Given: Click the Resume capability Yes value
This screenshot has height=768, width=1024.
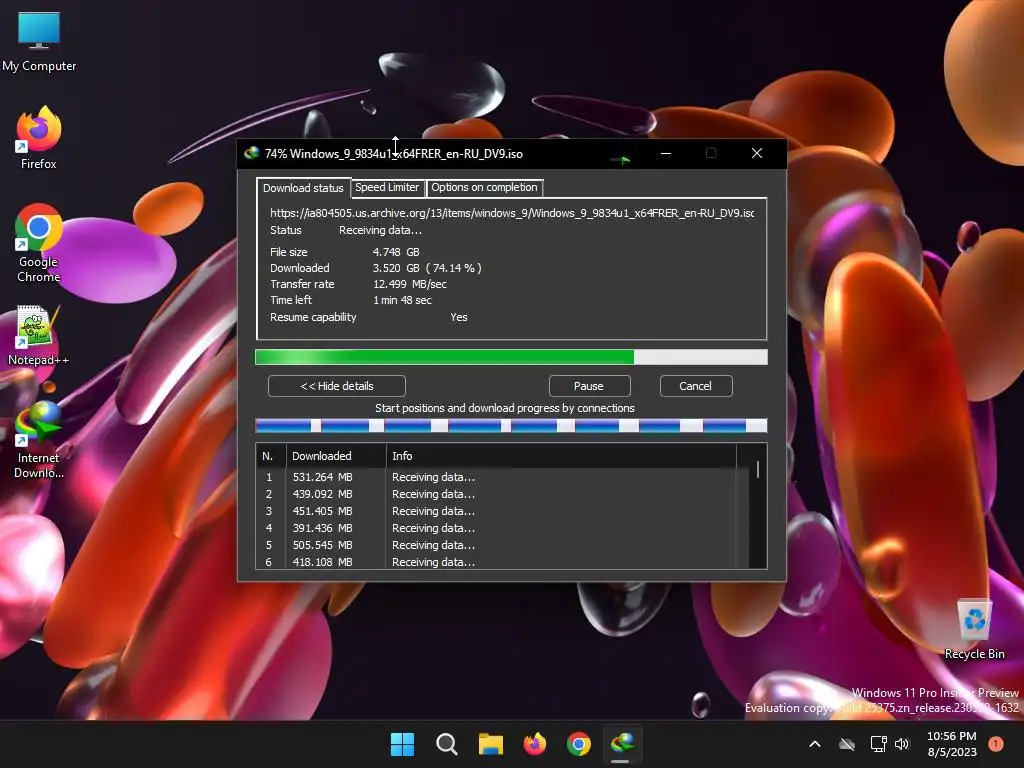Looking at the screenshot, I should pyautogui.click(x=458, y=317).
